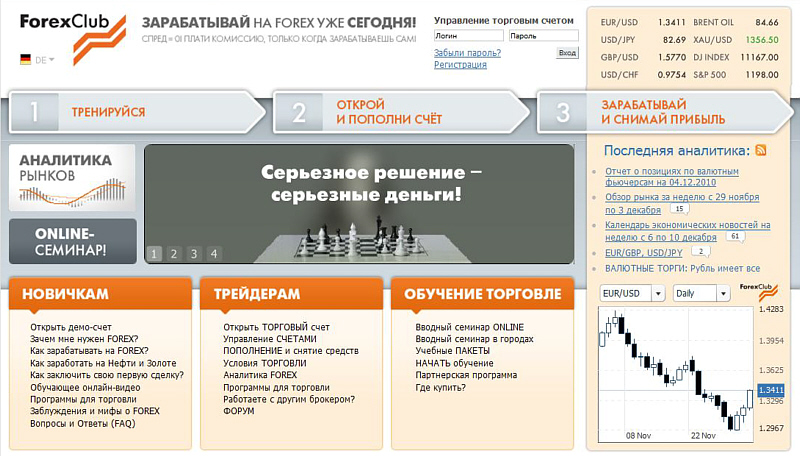800x456 pixels.
Task: Open the Трейдерам section header
Action: (x=291, y=294)
